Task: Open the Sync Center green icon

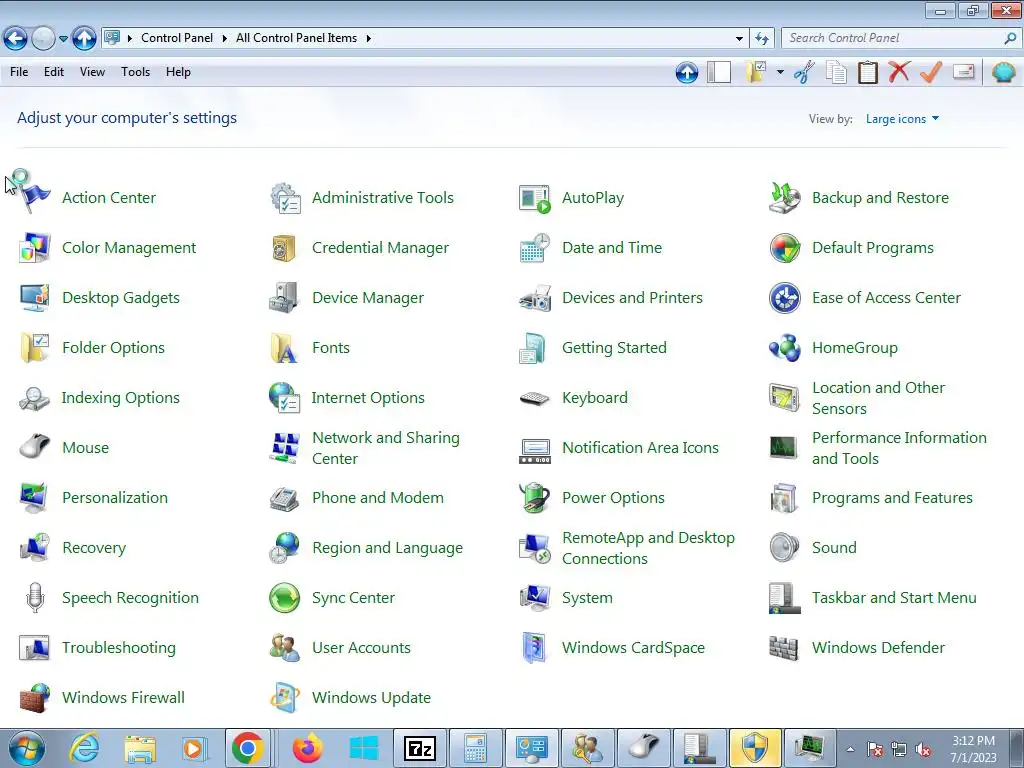Action: [x=284, y=598]
